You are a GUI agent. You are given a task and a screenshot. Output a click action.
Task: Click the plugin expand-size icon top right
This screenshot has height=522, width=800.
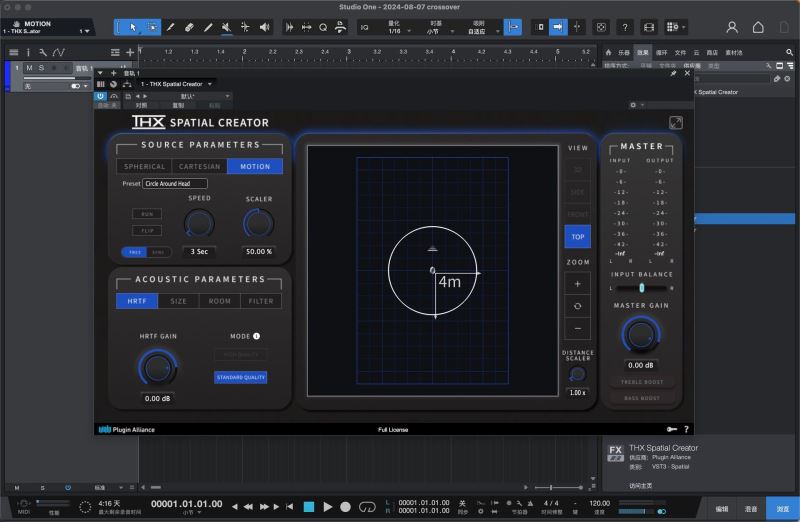[676, 122]
